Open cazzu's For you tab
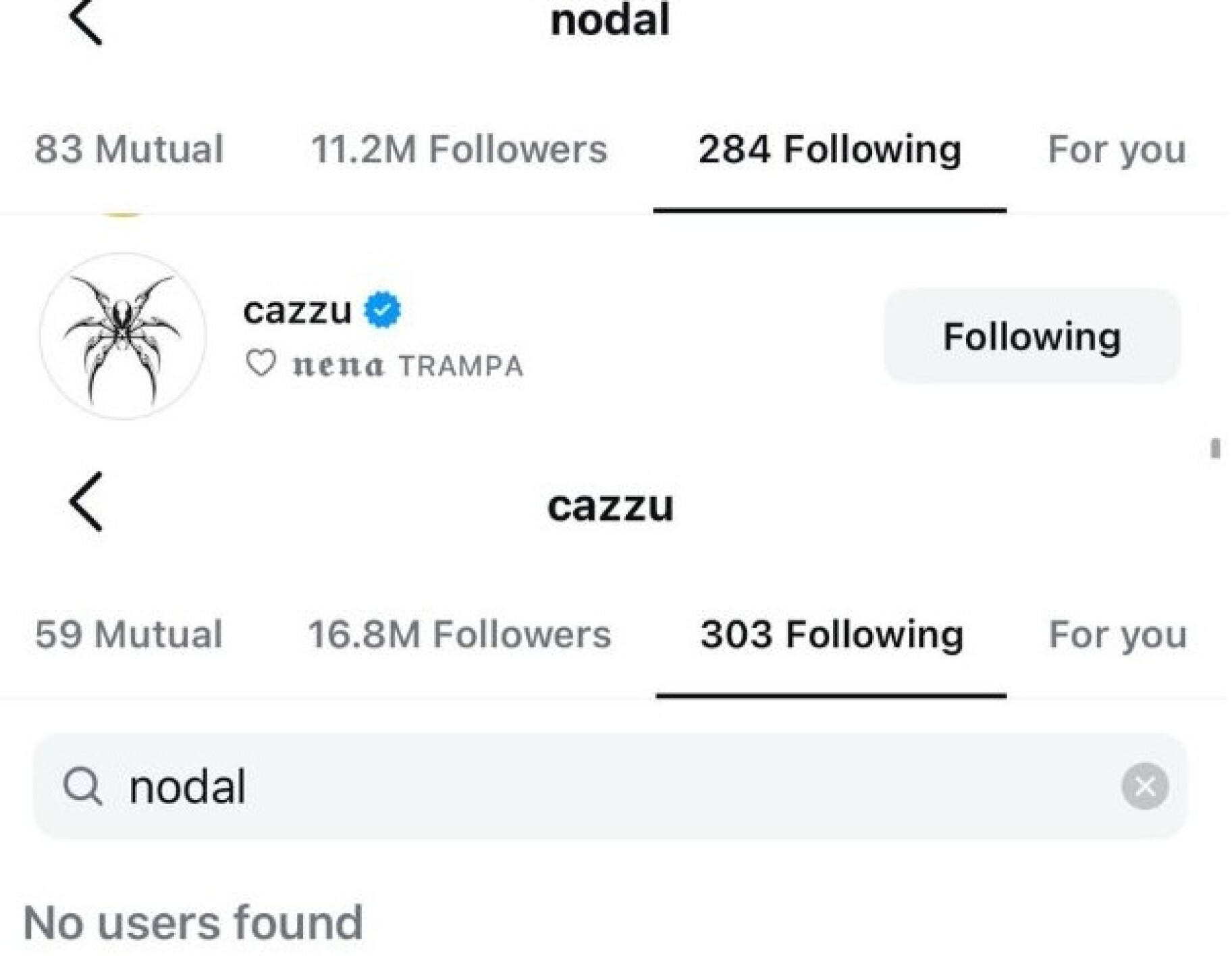The image size is (1232, 972). 1117,634
